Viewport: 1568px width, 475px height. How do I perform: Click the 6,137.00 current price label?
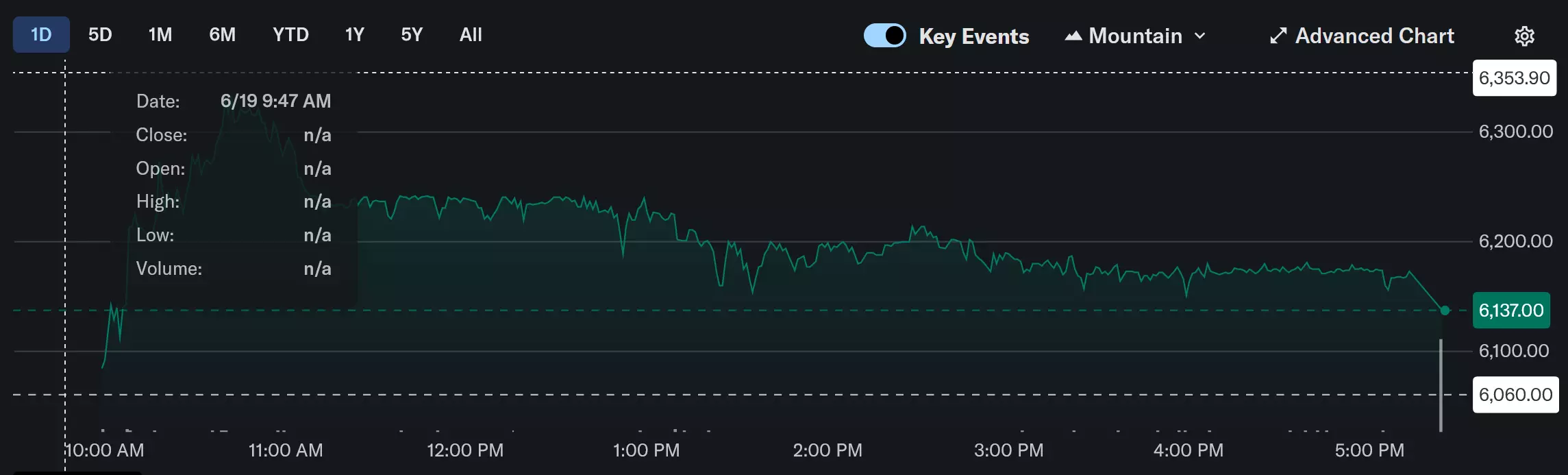pos(1511,310)
